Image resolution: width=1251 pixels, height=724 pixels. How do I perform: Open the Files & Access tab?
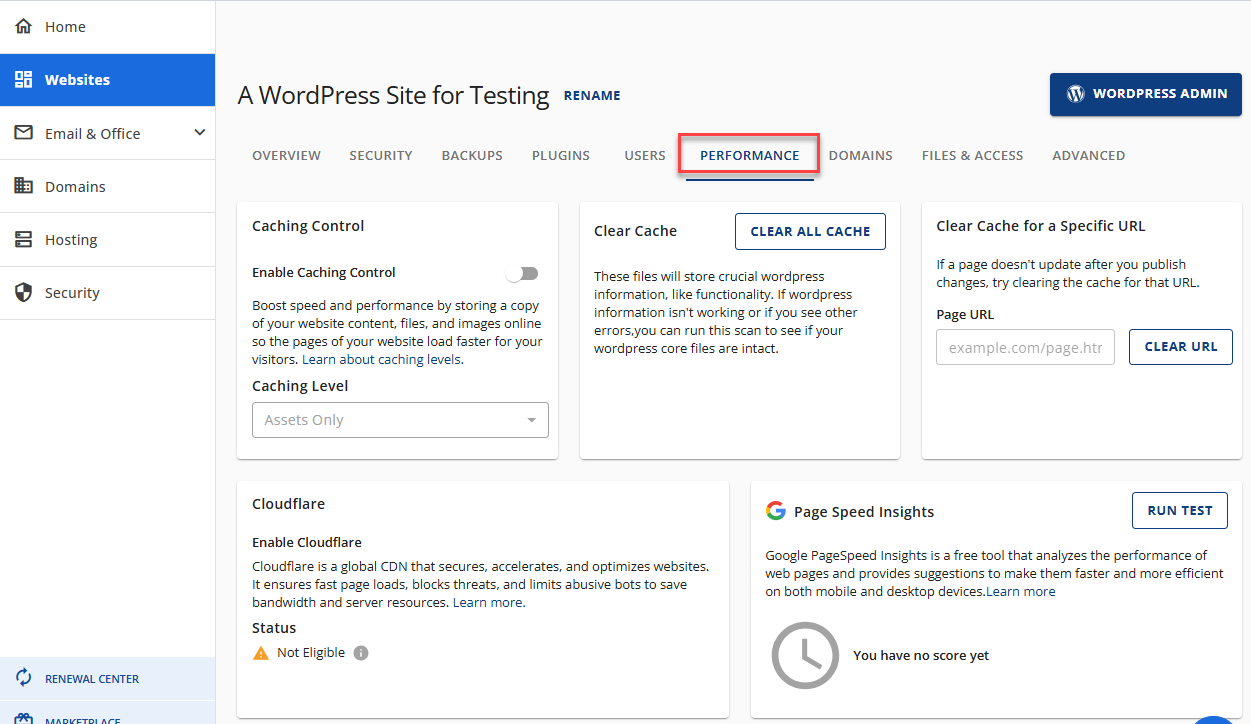point(972,155)
